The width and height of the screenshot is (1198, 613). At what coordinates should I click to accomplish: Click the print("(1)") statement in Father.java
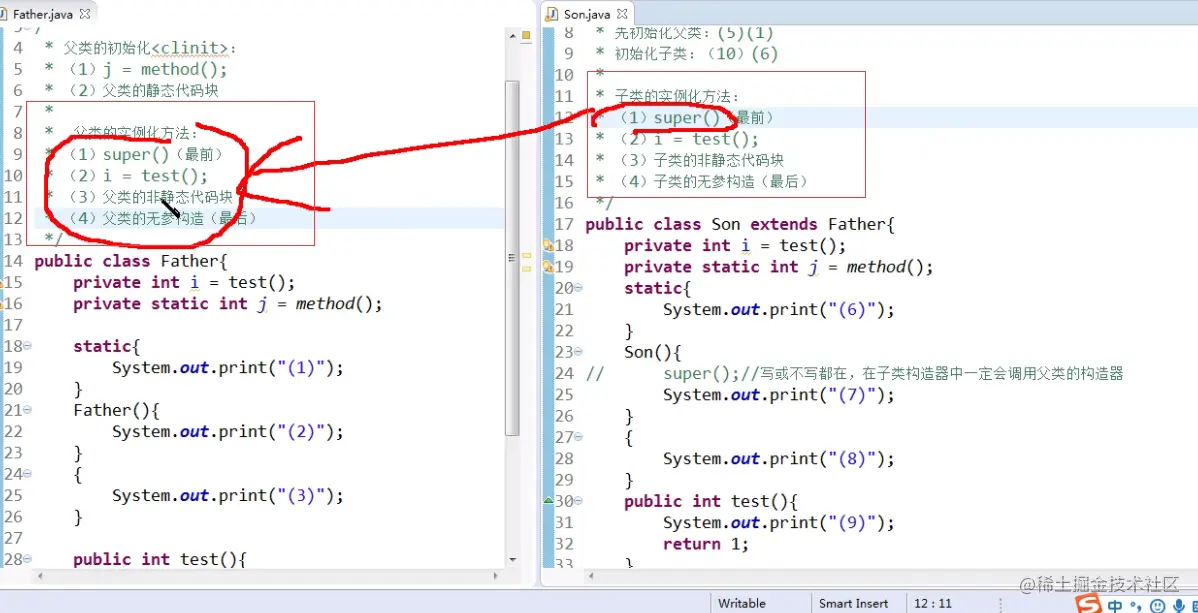[228, 368]
